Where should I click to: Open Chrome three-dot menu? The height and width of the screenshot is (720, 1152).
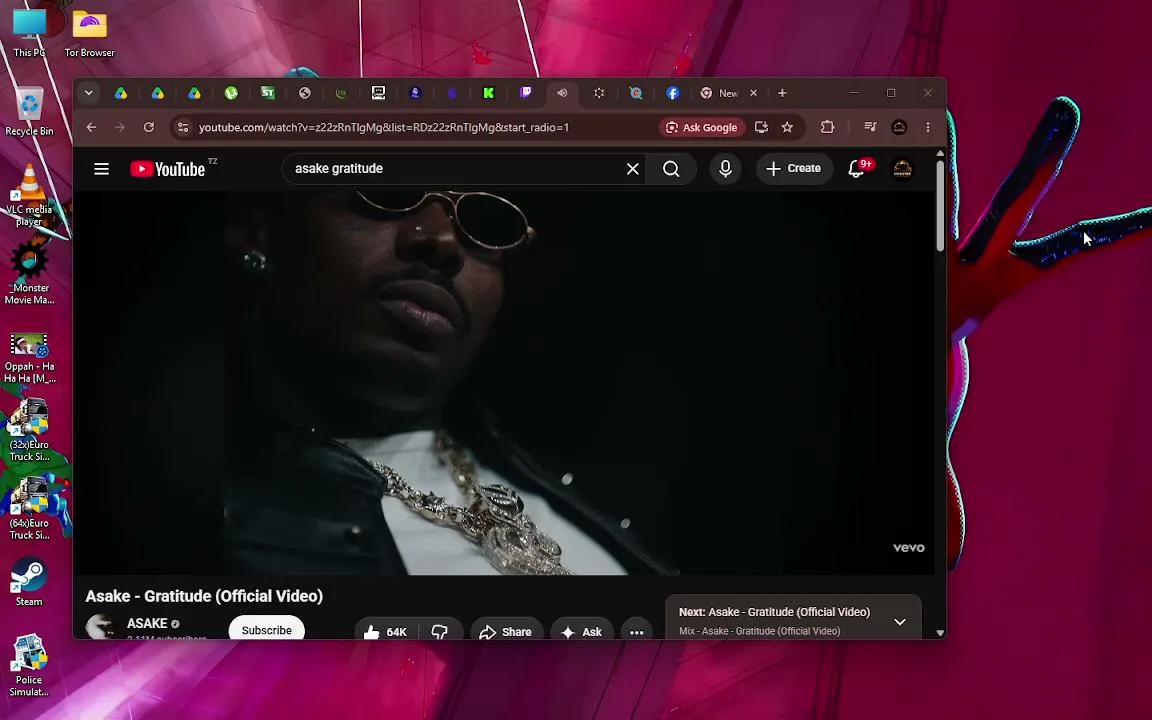[928, 127]
